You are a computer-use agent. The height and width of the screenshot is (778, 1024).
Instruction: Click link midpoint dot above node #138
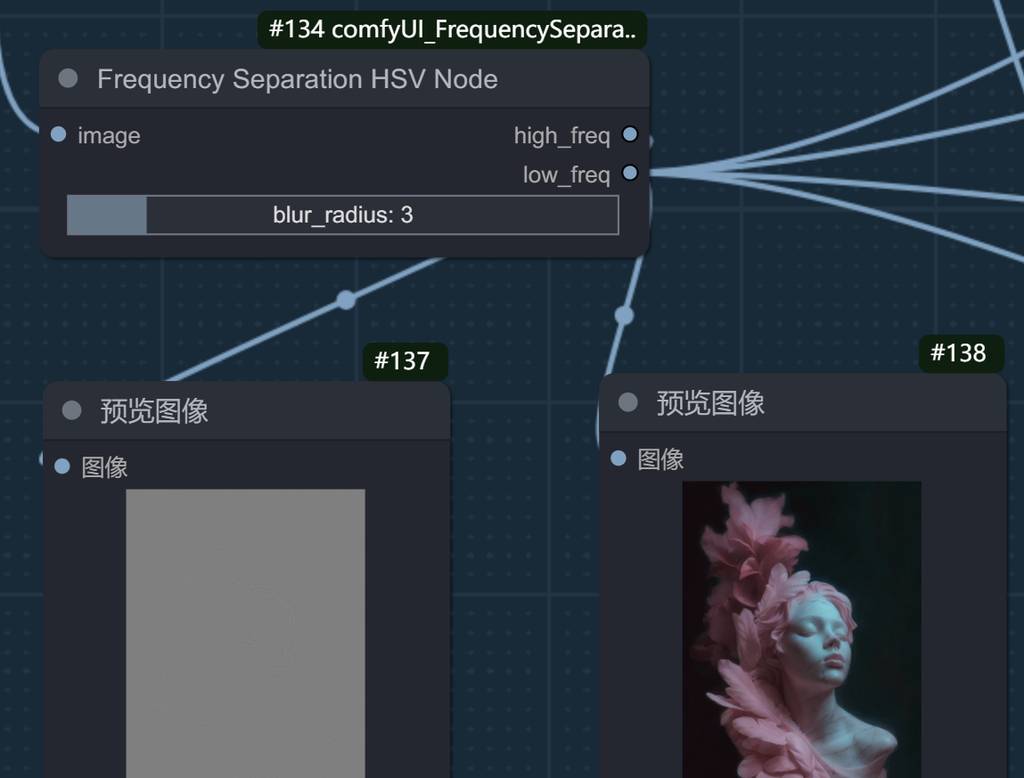(x=624, y=316)
